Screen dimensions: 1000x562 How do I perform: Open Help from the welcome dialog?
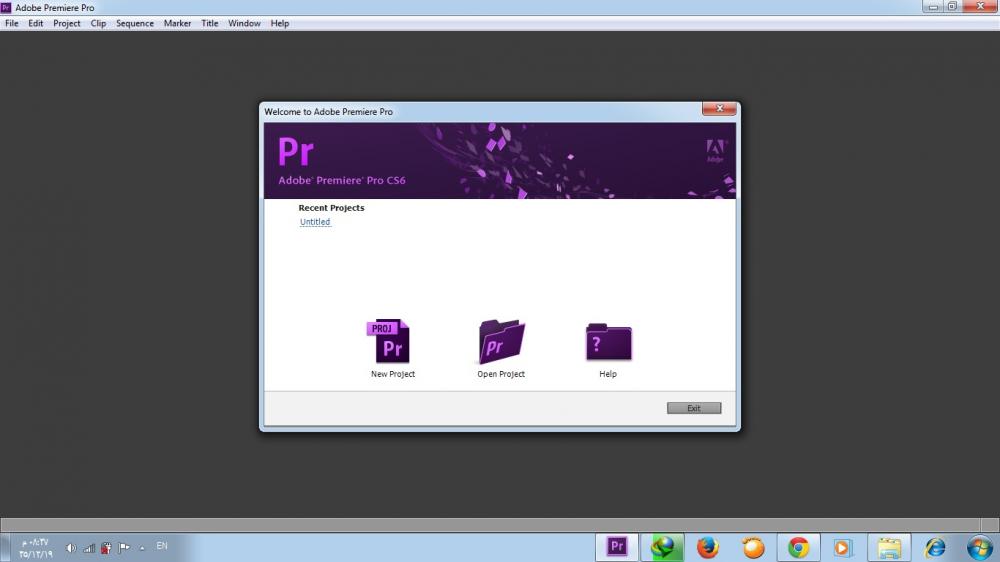[608, 342]
